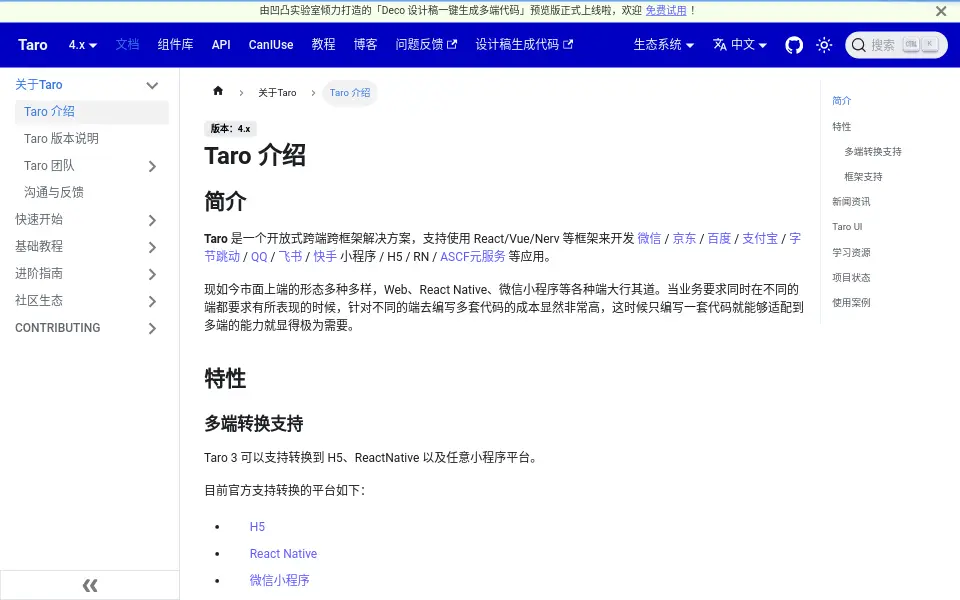The image size is (960, 600).
Task: Toggle dark mode with sun icon
Action: click(x=824, y=45)
